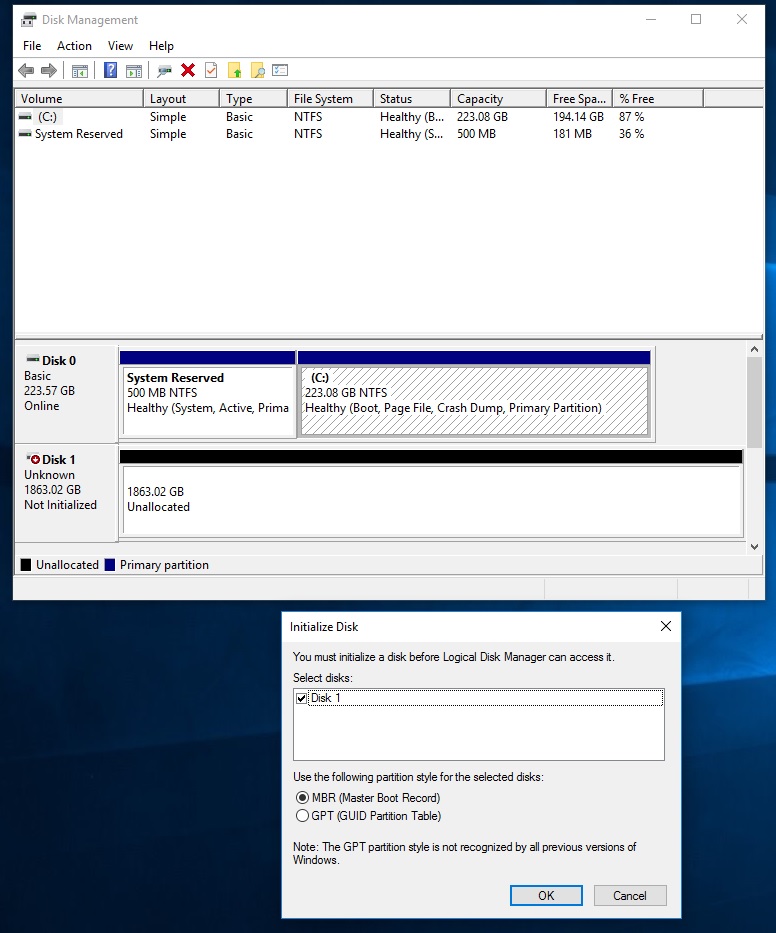Select the Disk 1 unallocated space block
Screen dimensions: 776x933
coord(433,500)
